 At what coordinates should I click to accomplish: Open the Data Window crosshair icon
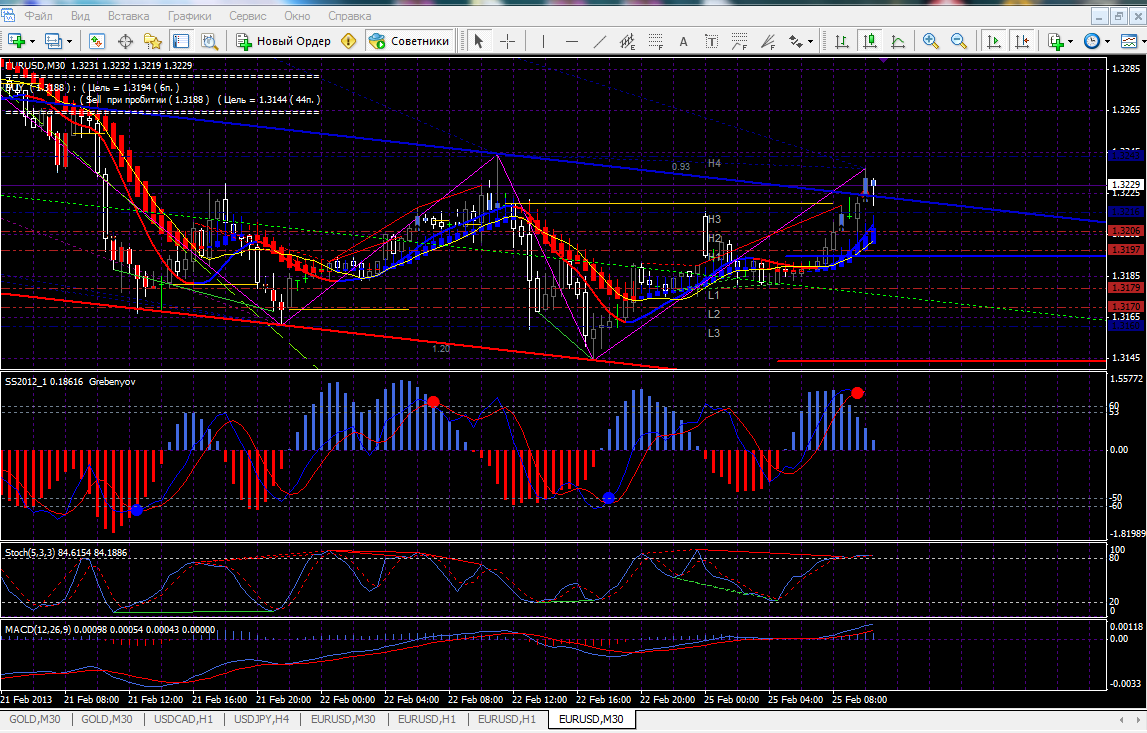[x=126, y=41]
